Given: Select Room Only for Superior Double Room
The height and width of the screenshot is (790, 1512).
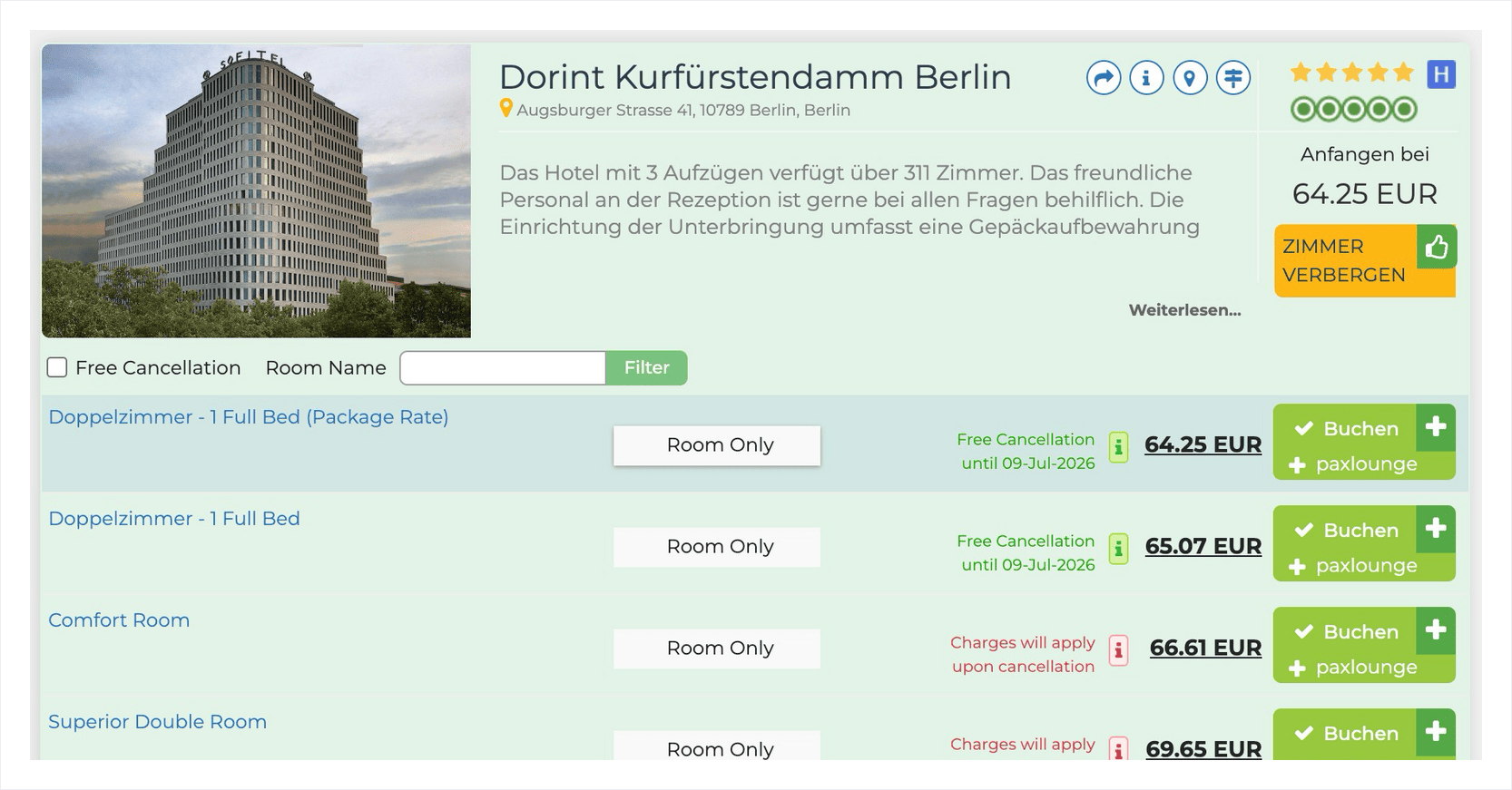Looking at the screenshot, I should pos(717,746).
